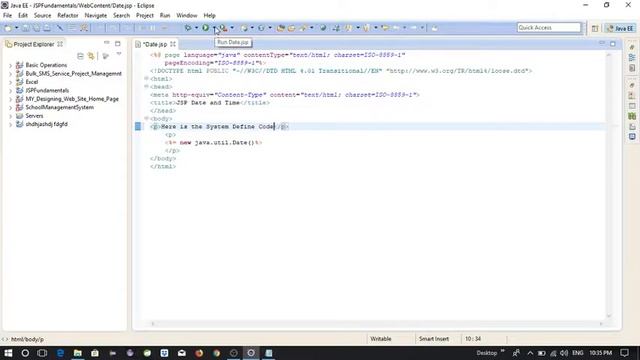Click the Writable status bar entry
The width and height of the screenshot is (640, 360).
(381, 339)
